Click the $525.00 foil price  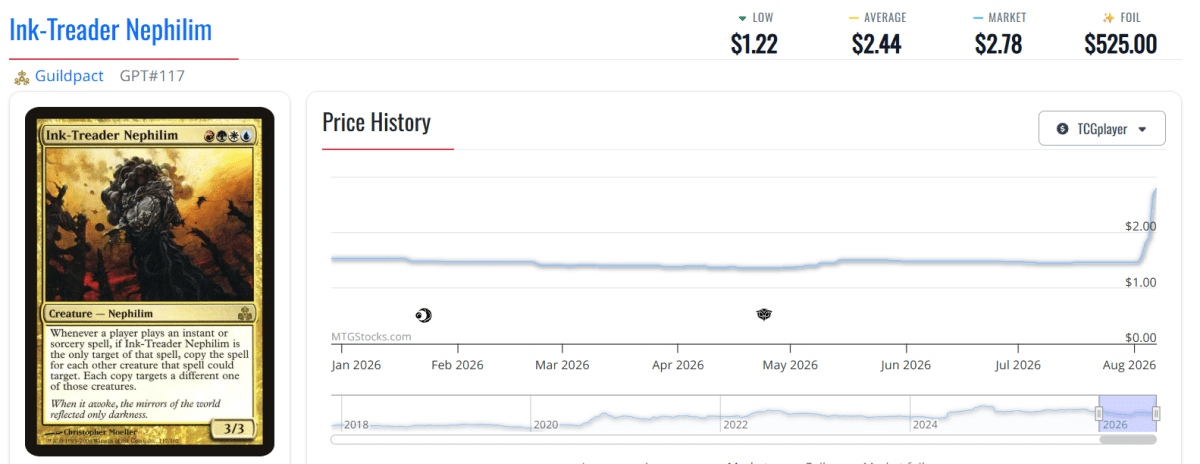point(1120,44)
